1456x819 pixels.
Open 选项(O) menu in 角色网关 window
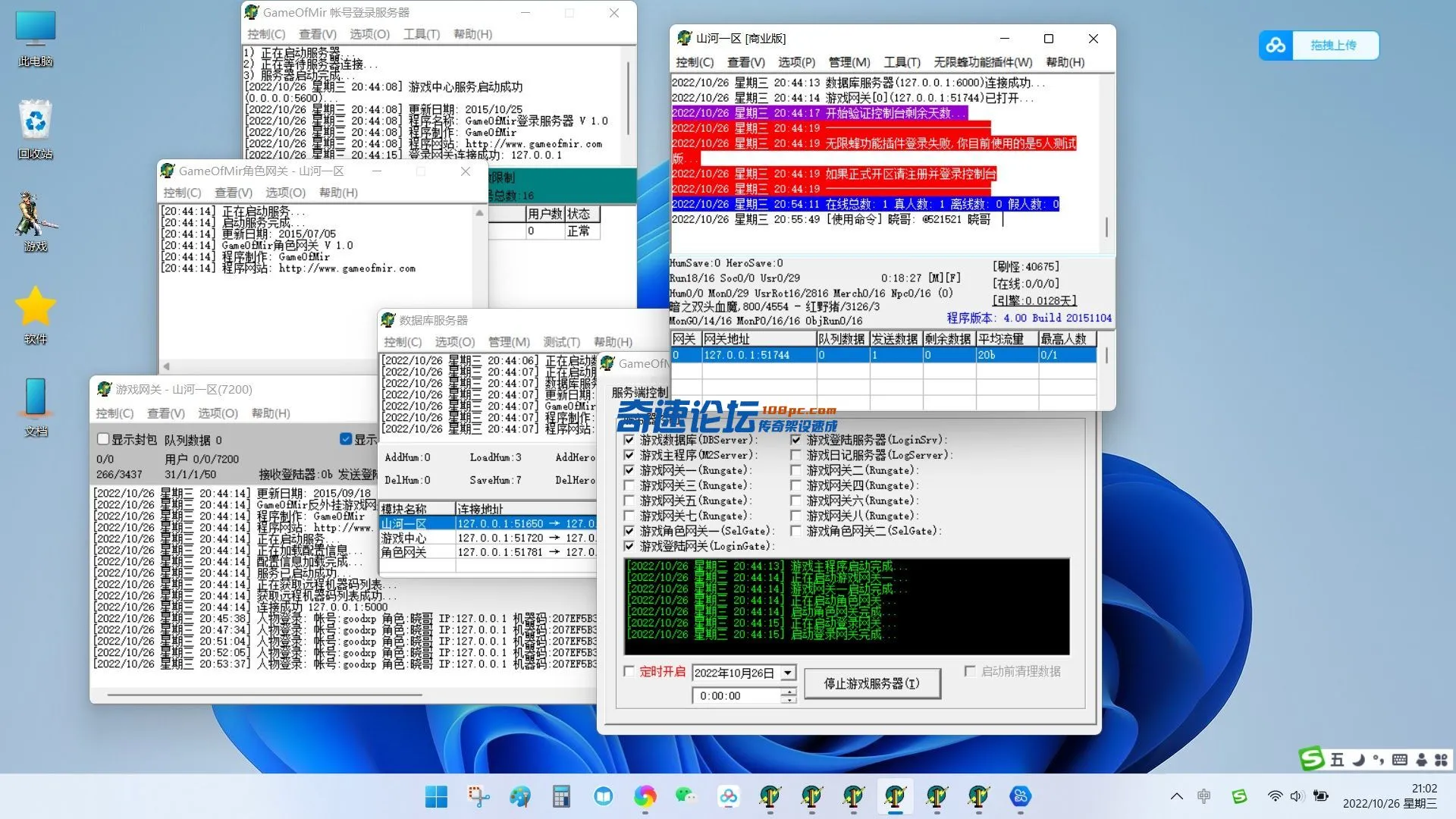(285, 193)
